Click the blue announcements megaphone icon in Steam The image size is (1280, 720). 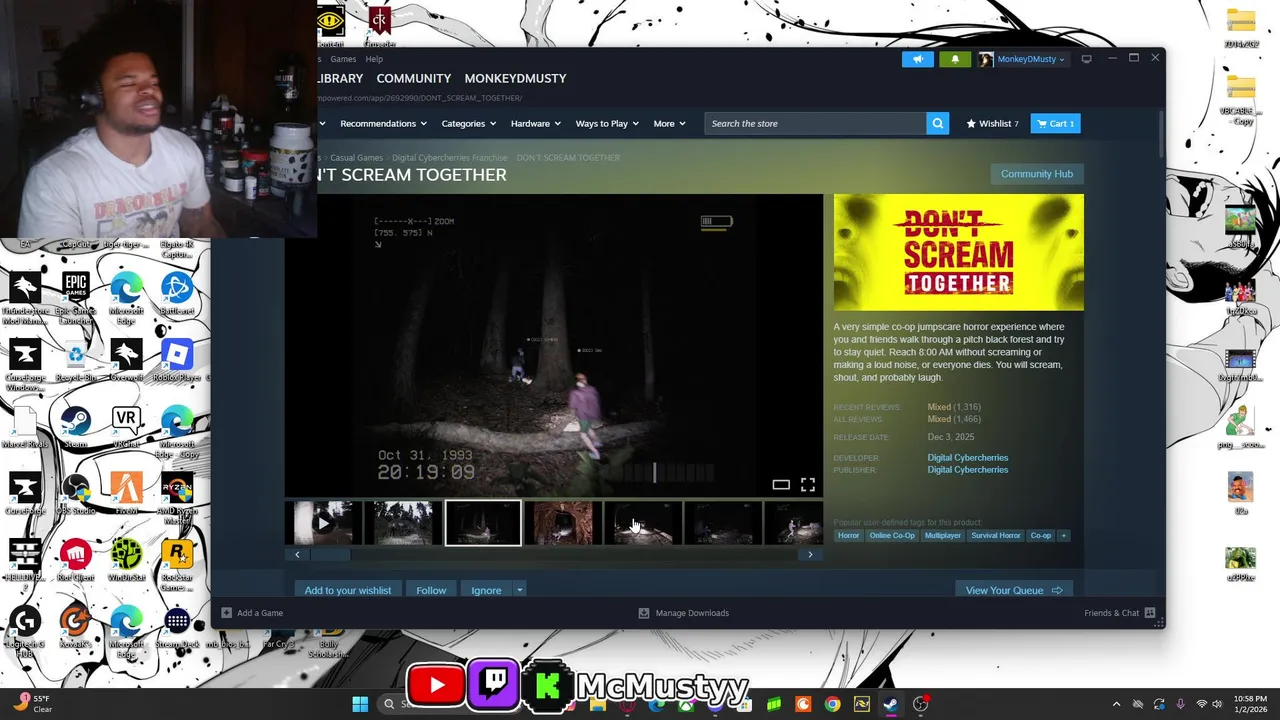click(x=918, y=59)
